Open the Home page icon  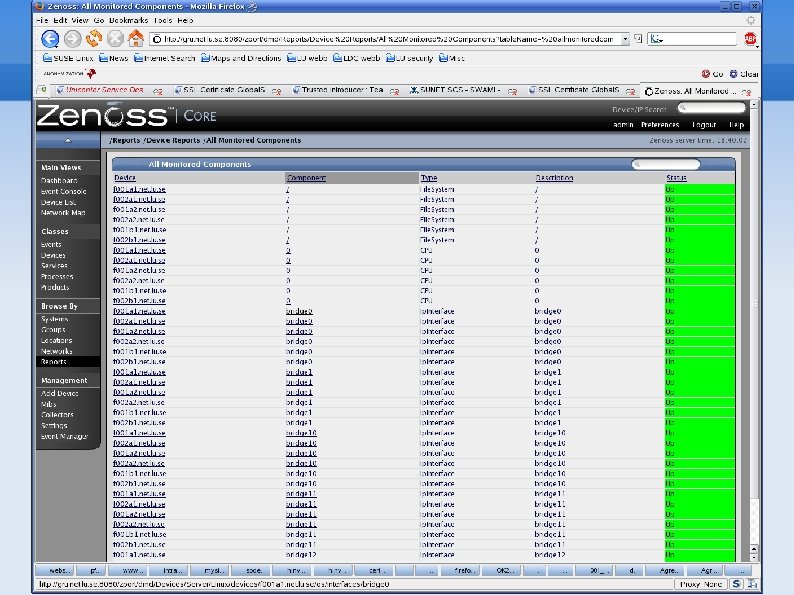coord(136,38)
